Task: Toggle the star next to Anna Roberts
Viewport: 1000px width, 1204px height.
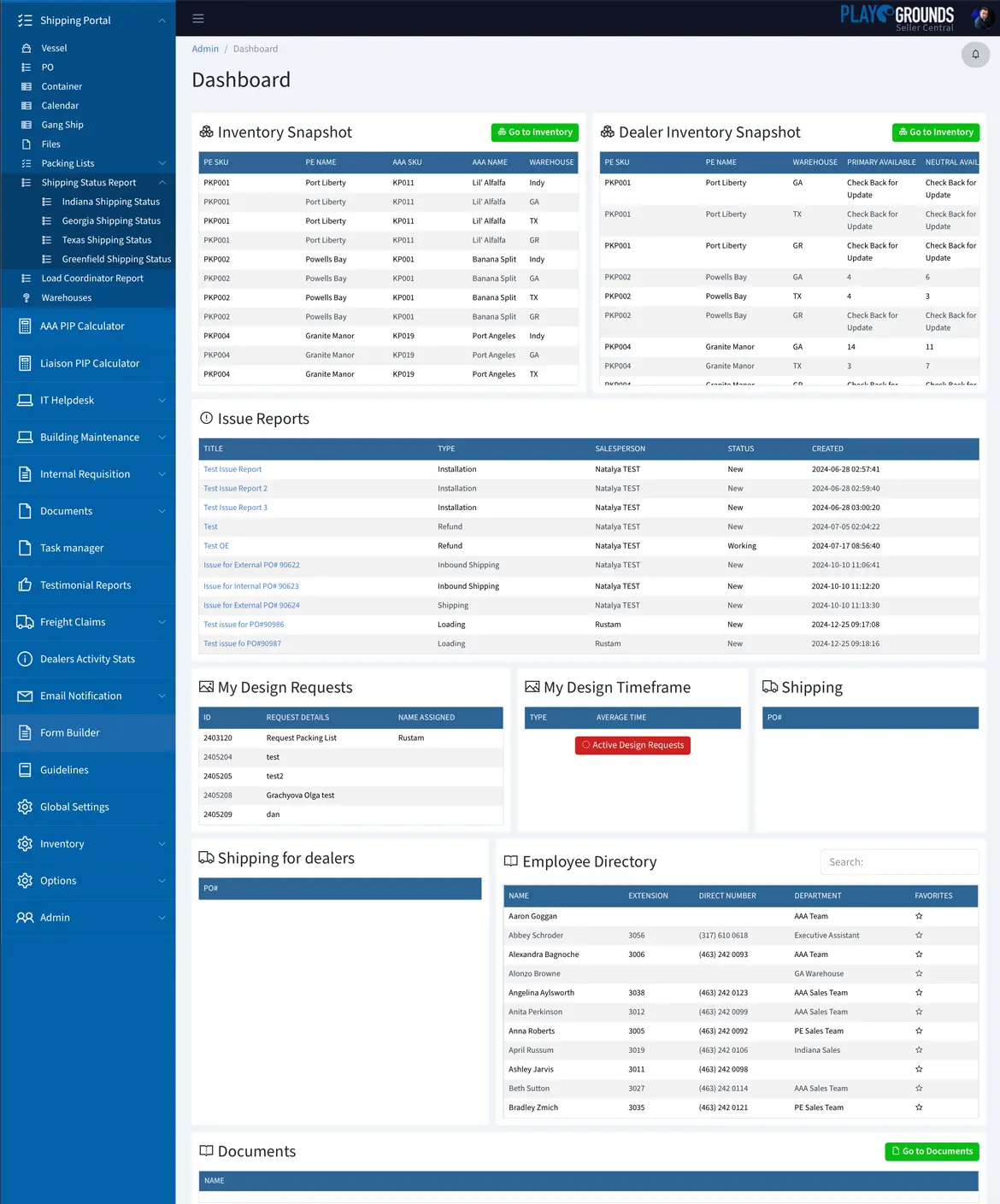Action: (x=919, y=1031)
